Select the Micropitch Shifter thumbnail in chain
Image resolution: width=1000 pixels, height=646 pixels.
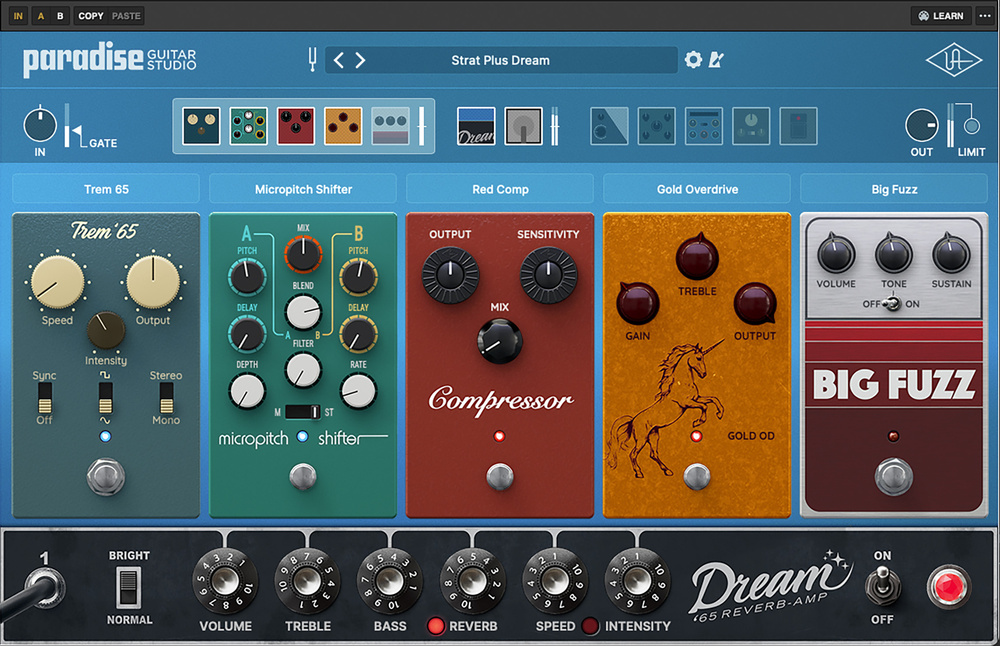(248, 126)
